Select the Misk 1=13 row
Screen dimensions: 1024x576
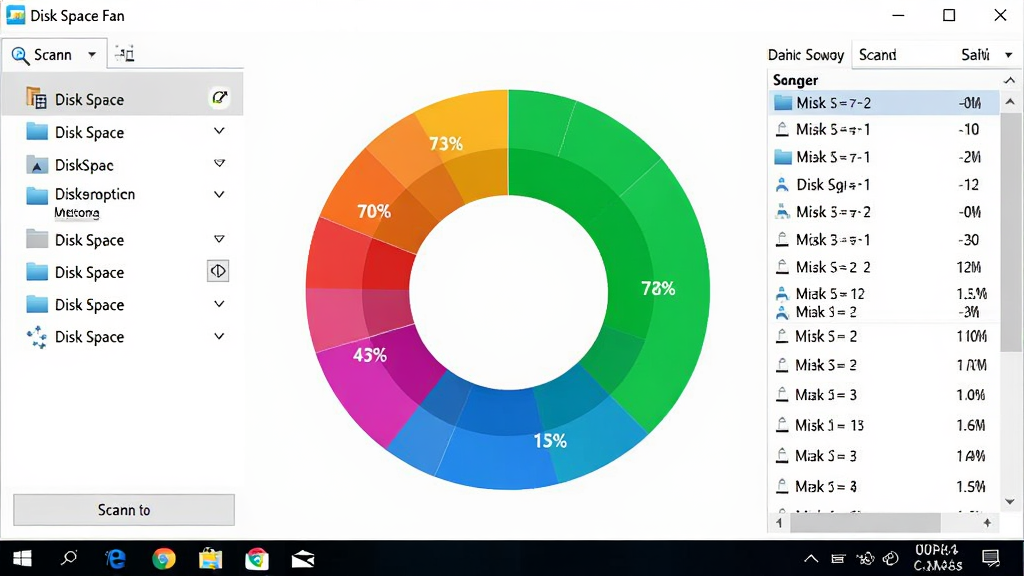884,425
